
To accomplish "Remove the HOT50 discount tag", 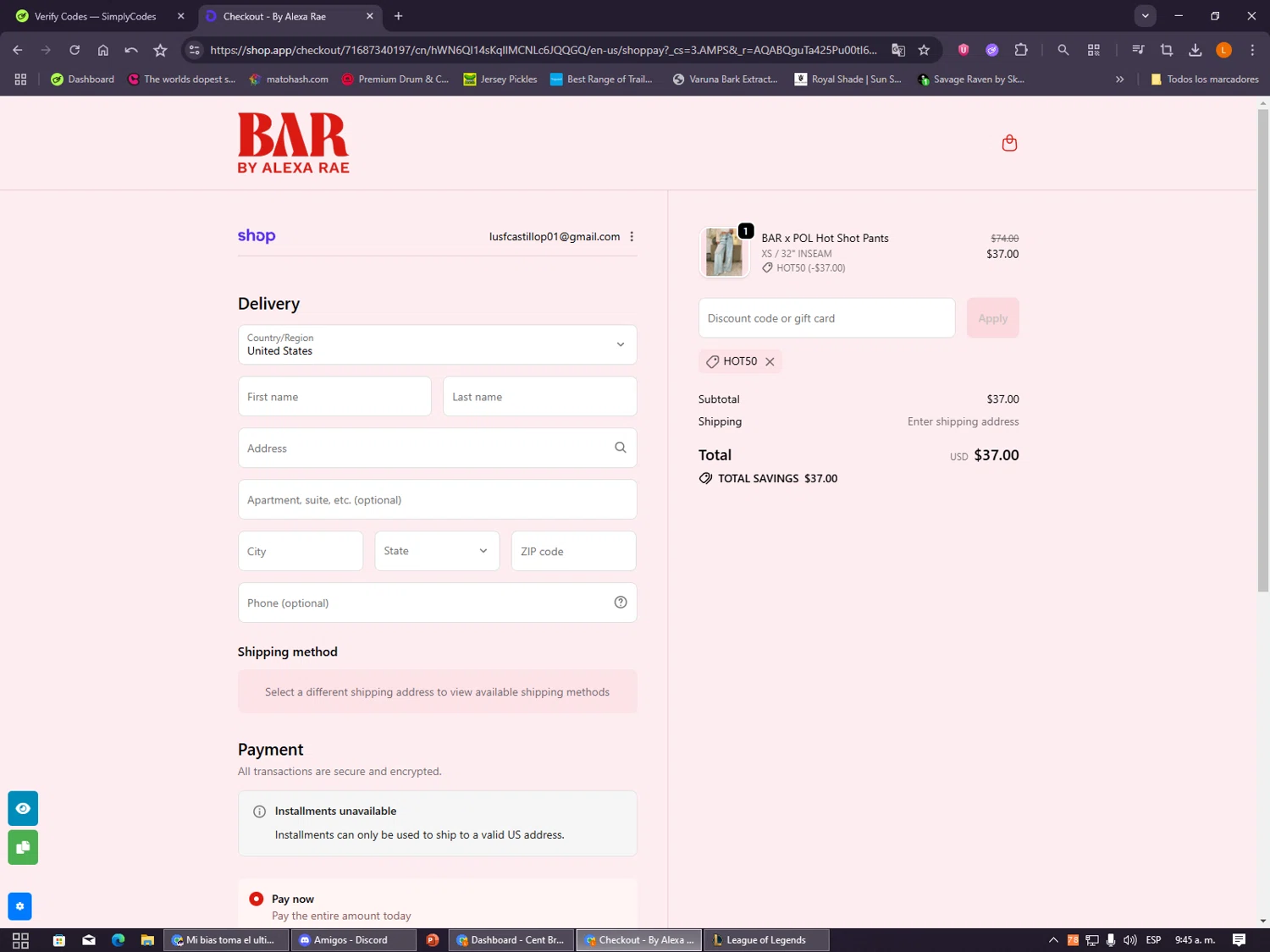I will point(770,361).
